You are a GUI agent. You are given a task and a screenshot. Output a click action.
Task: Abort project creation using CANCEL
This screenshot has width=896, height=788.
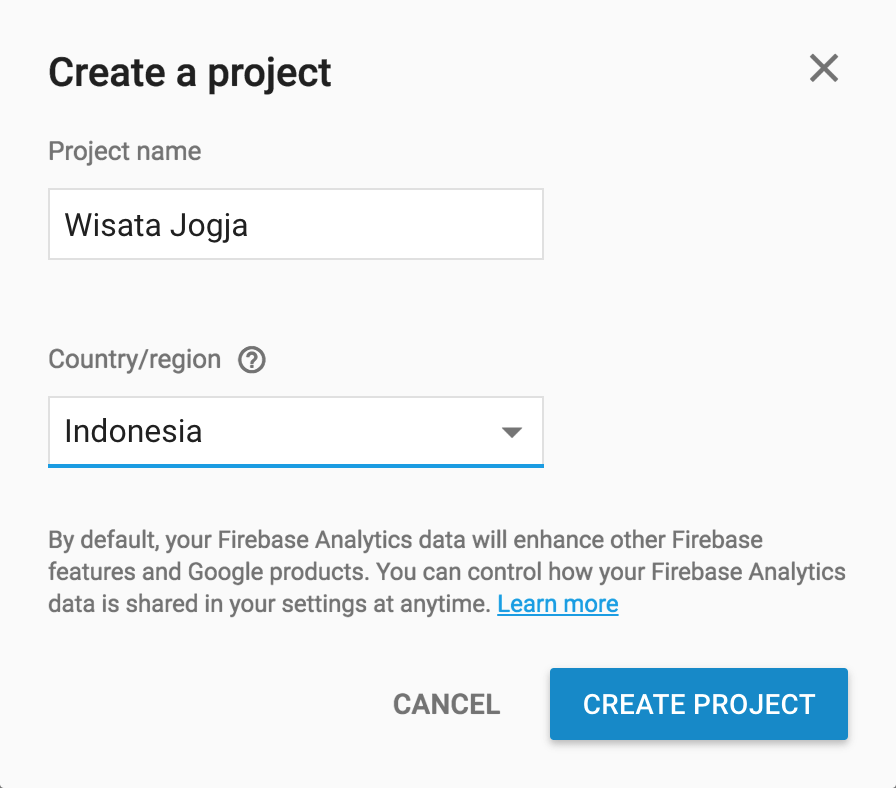446,704
